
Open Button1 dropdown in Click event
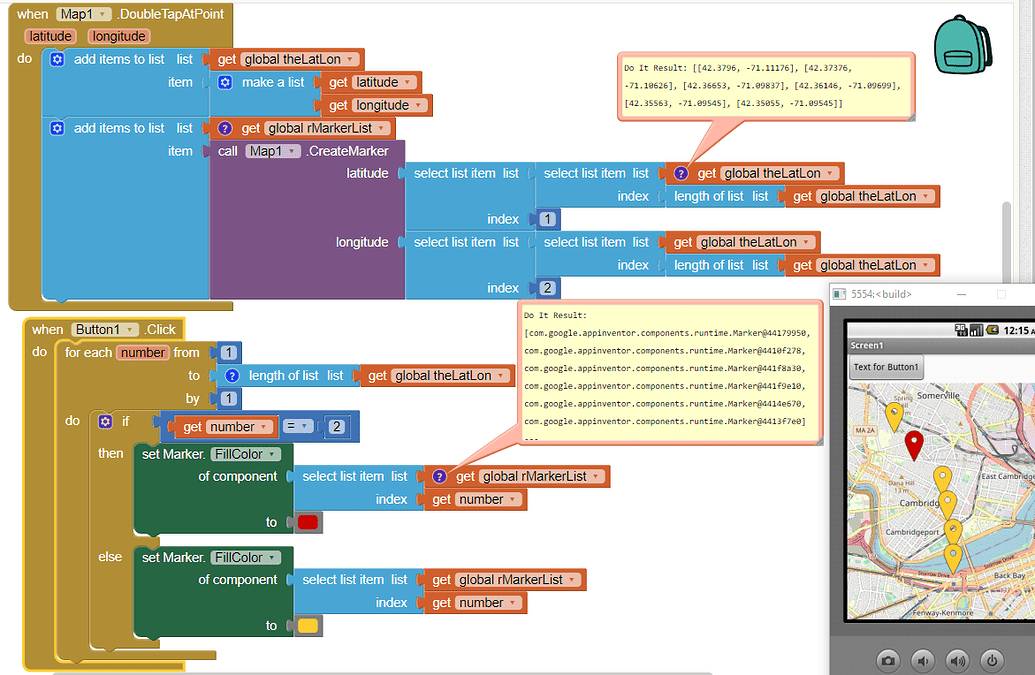click(105, 329)
